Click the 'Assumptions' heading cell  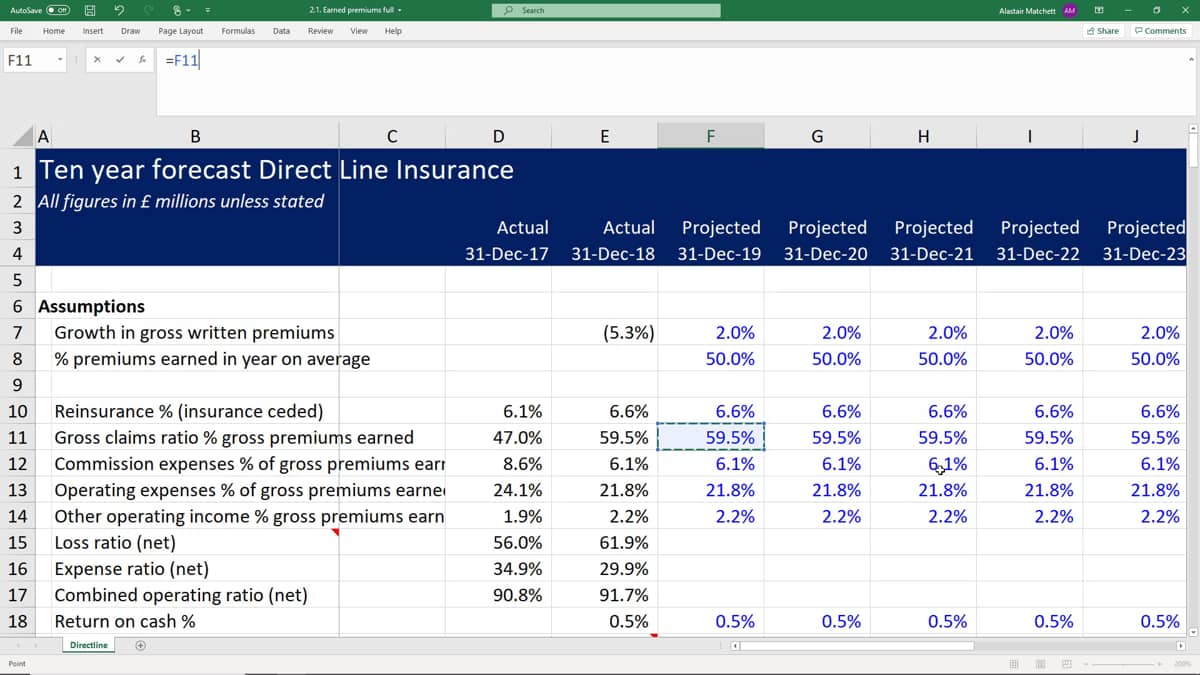point(92,306)
